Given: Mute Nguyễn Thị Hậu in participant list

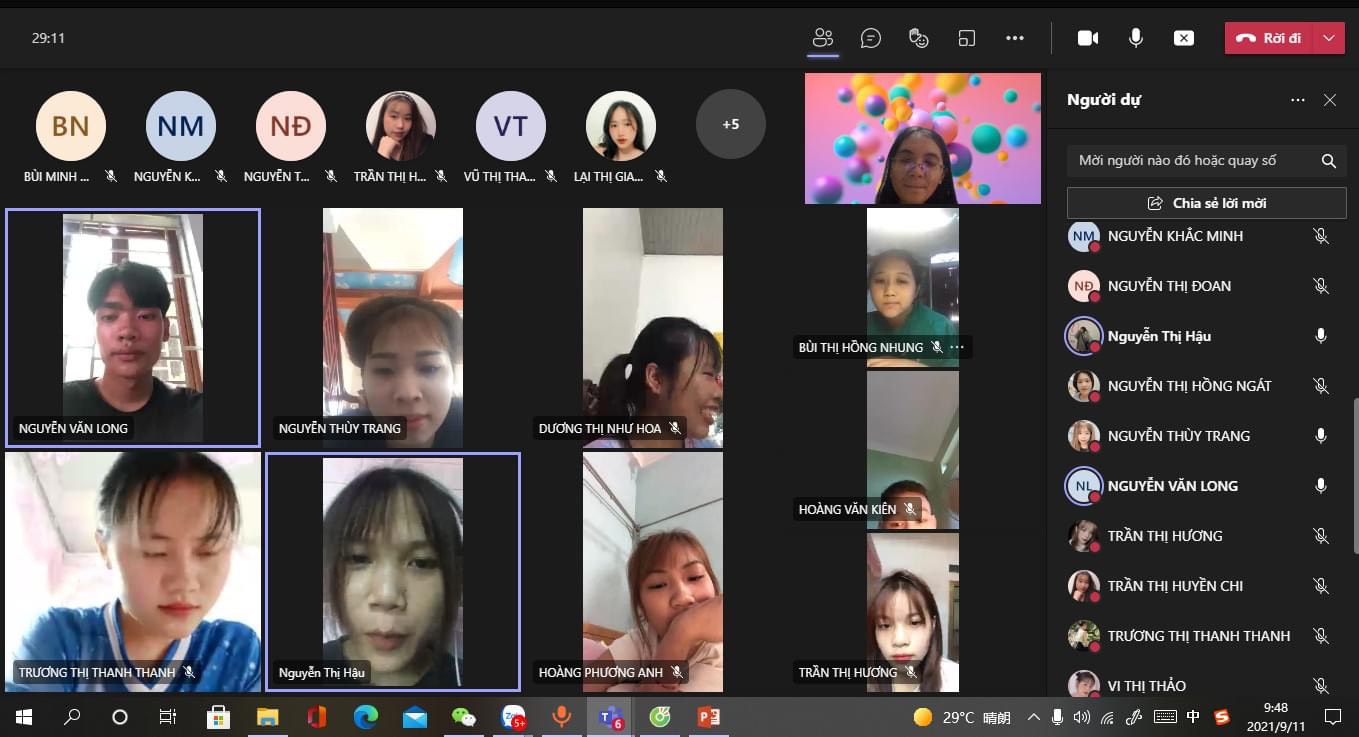Looking at the screenshot, I should point(1320,336).
